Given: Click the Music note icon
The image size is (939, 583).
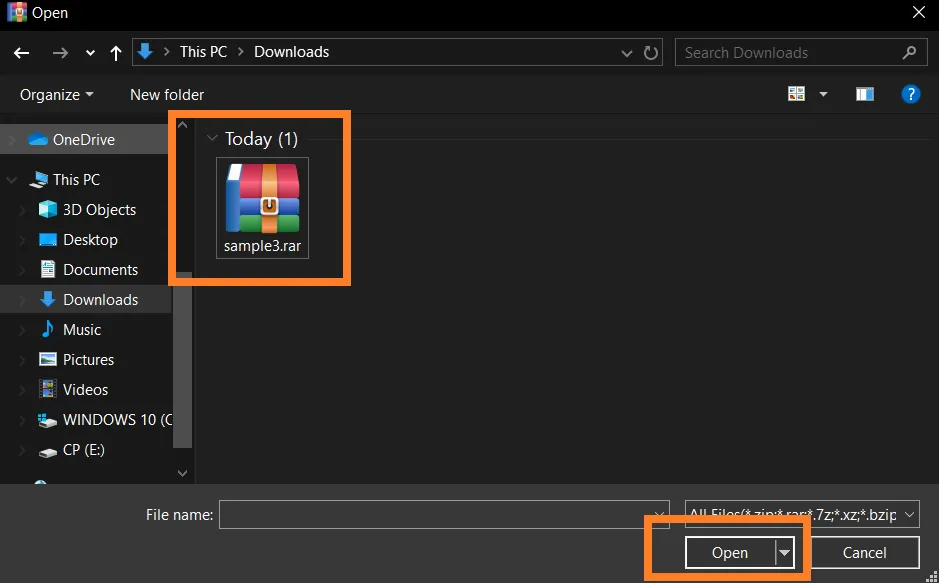Looking at the screenshot, I should click(48, 329).
